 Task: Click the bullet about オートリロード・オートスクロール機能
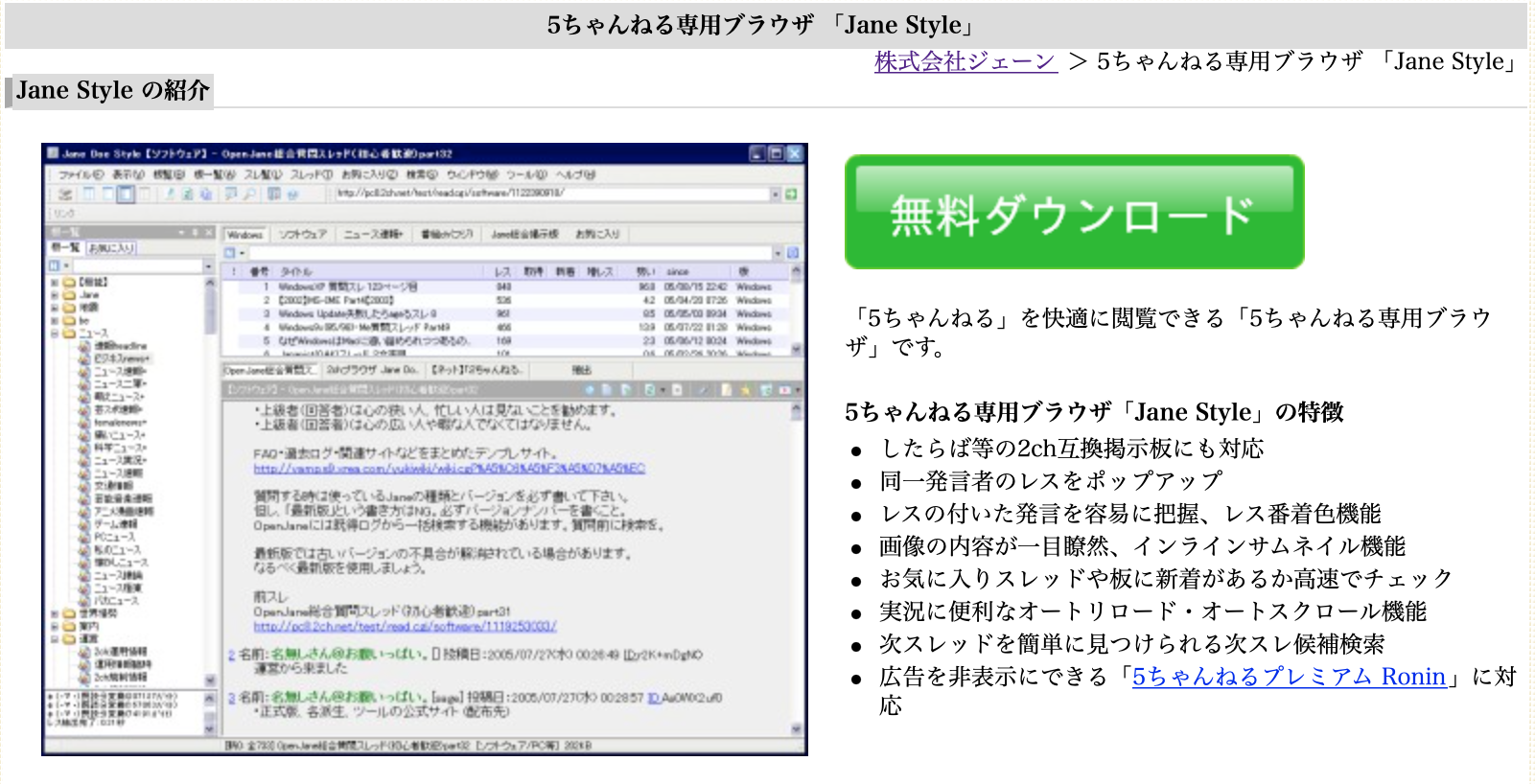(1153, 611)
